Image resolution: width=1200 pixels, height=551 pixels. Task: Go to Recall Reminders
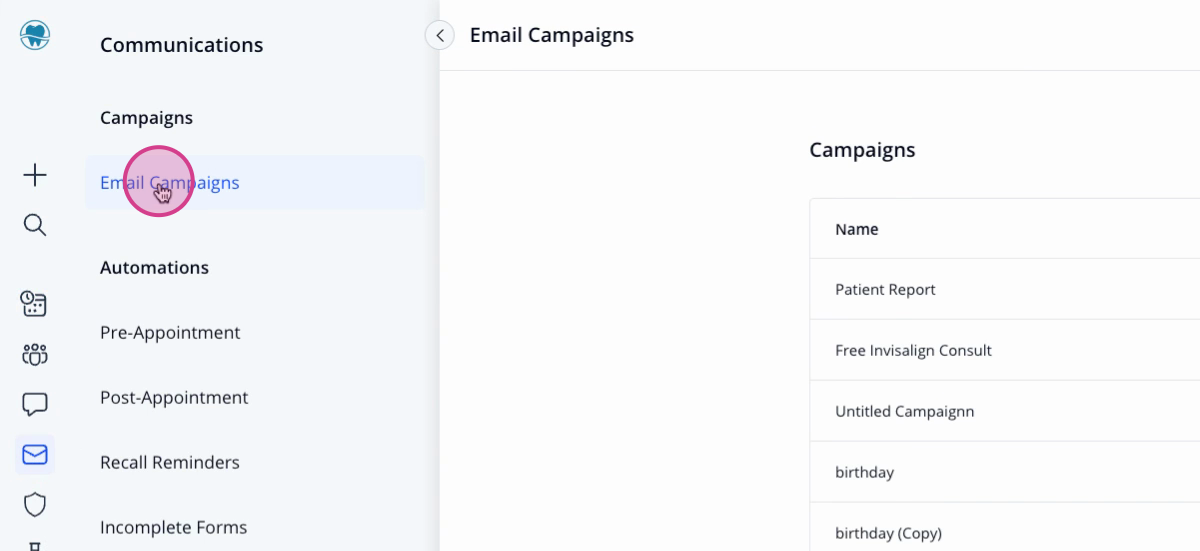click(170, 463)
